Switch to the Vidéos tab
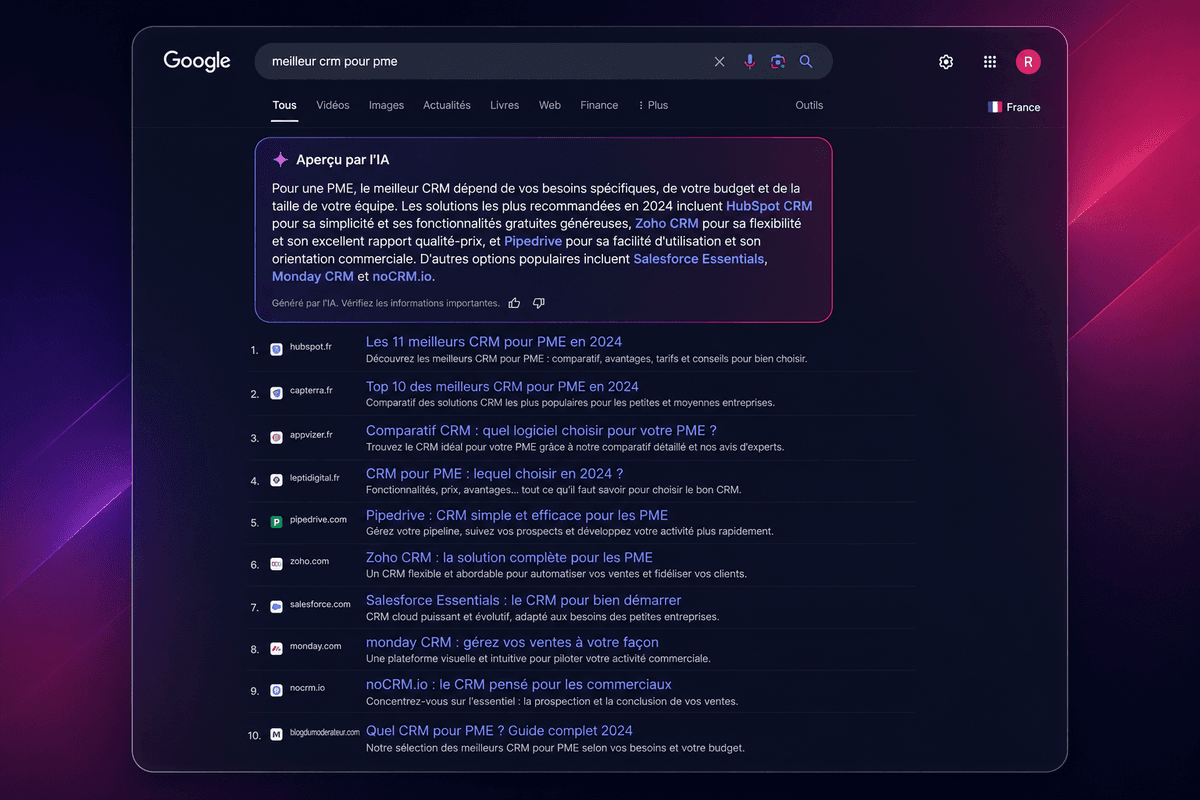The image size is (1200, 800). [333, 105]
